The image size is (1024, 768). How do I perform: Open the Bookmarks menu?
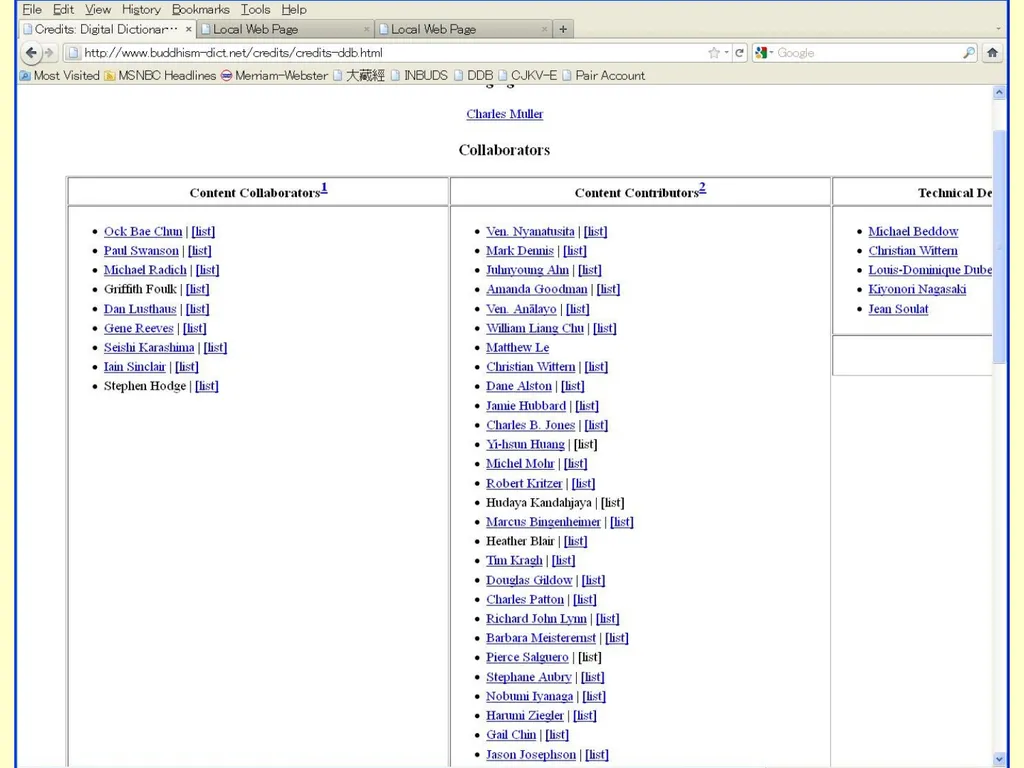[x=200, y=9]
